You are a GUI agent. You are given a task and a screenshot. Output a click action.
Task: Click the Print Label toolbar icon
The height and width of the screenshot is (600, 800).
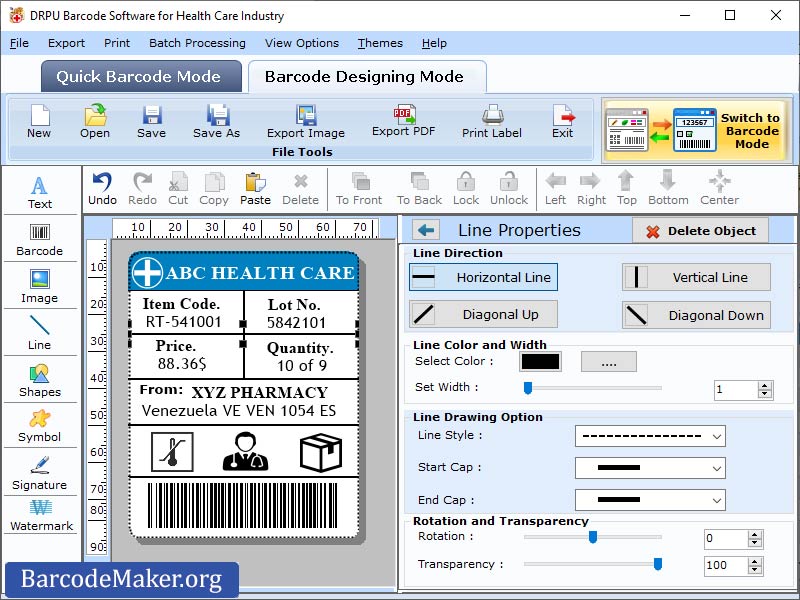(x=491, y=122)
